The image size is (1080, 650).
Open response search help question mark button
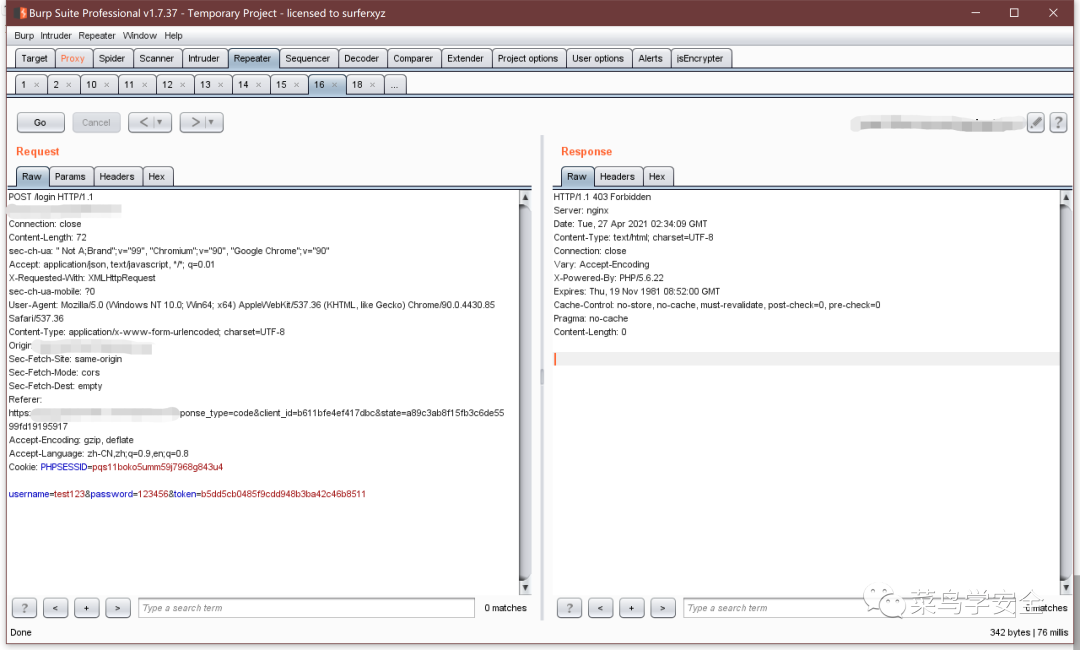570,608
